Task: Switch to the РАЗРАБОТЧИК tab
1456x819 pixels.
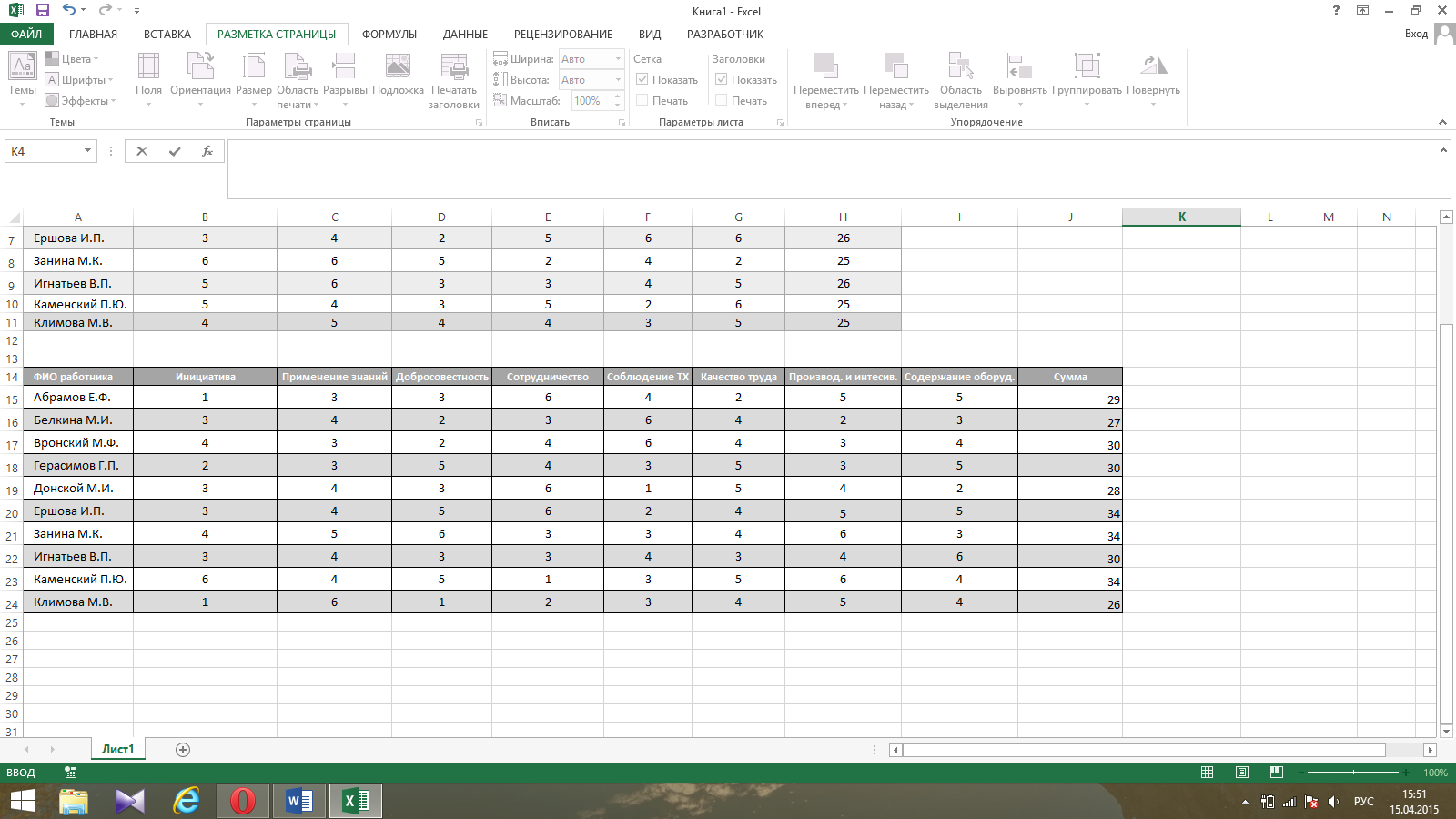Action: [725, 35]
